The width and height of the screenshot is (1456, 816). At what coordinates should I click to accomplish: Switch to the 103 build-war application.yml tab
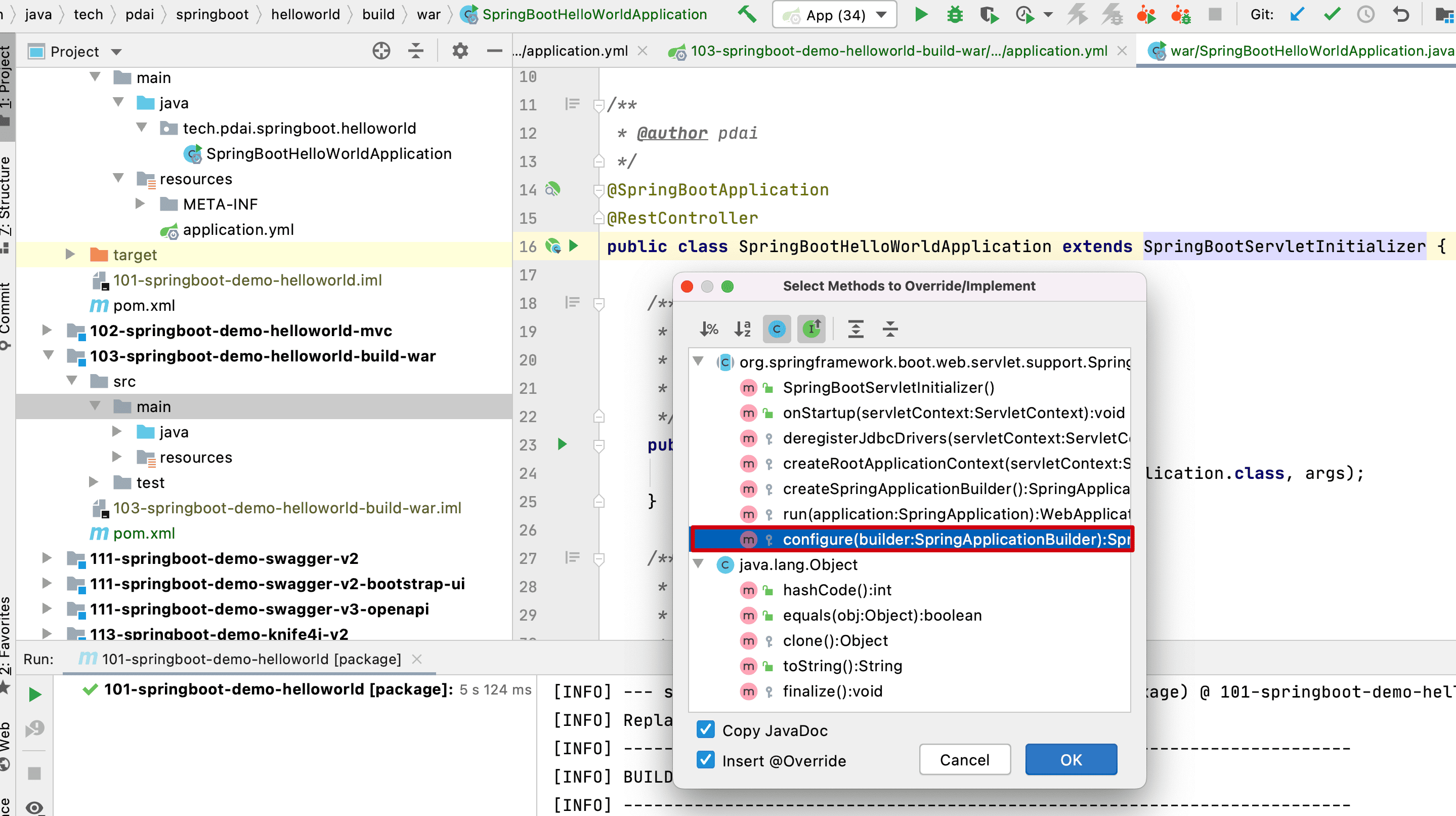tap(898, 51)
